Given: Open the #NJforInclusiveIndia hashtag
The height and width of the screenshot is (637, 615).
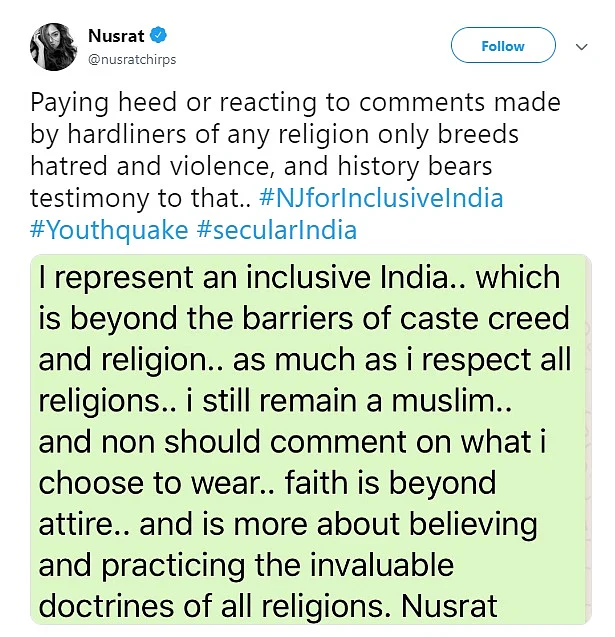Looking at the screenshot, I should [381, 198].
